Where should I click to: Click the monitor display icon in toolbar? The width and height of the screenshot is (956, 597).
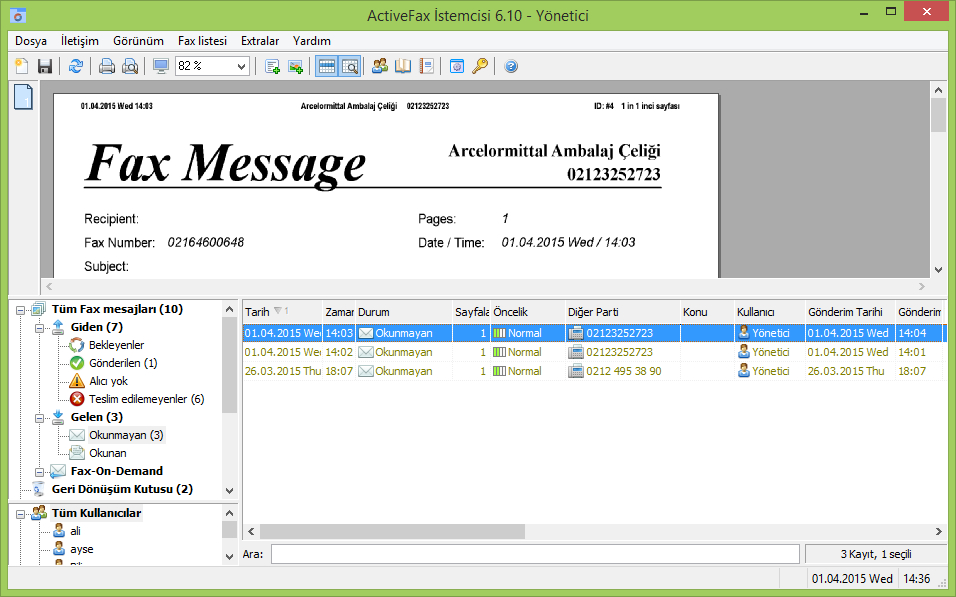click(x=161, y=66)
